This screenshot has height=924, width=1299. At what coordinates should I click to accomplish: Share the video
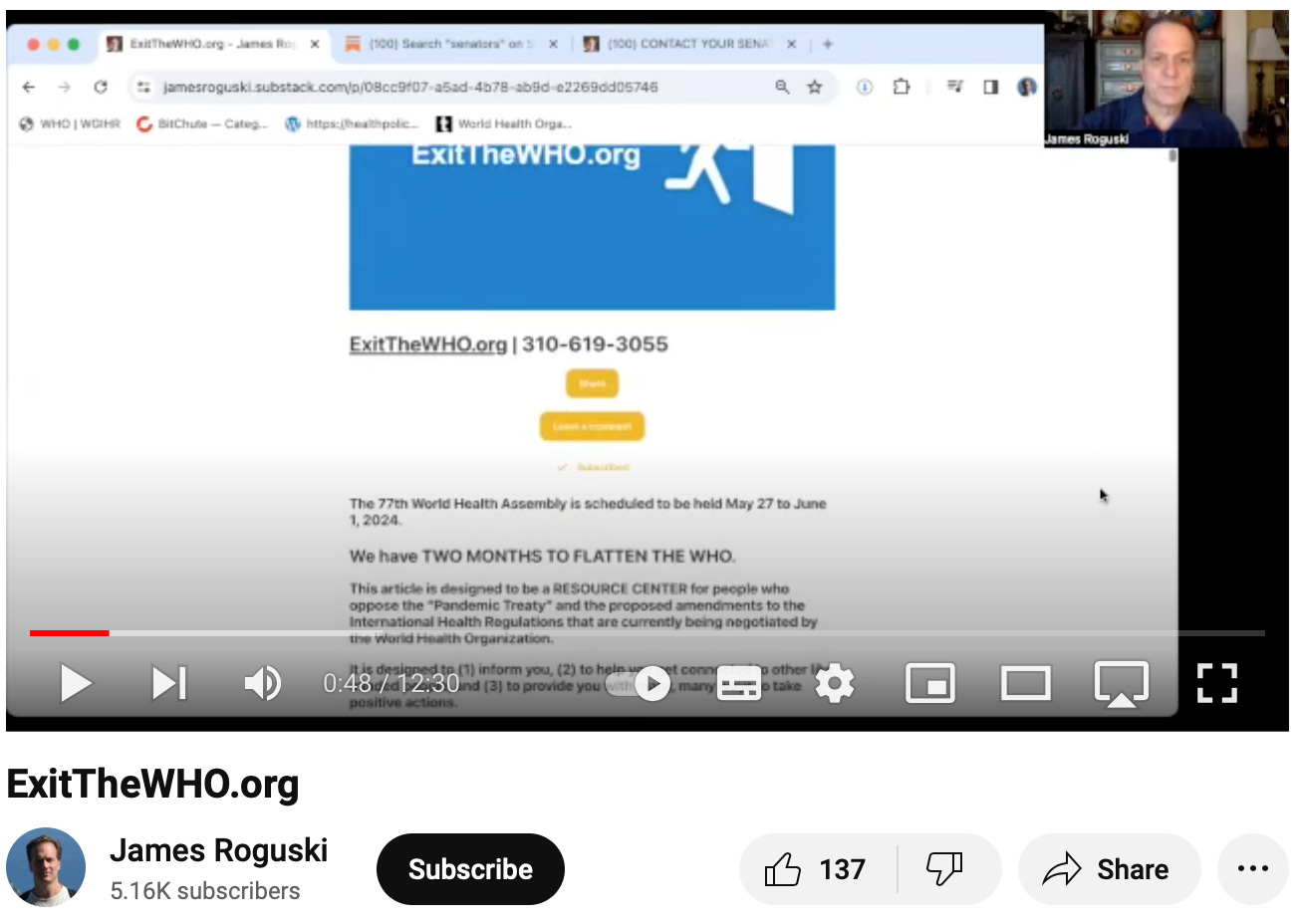(x=1109, y=869)
